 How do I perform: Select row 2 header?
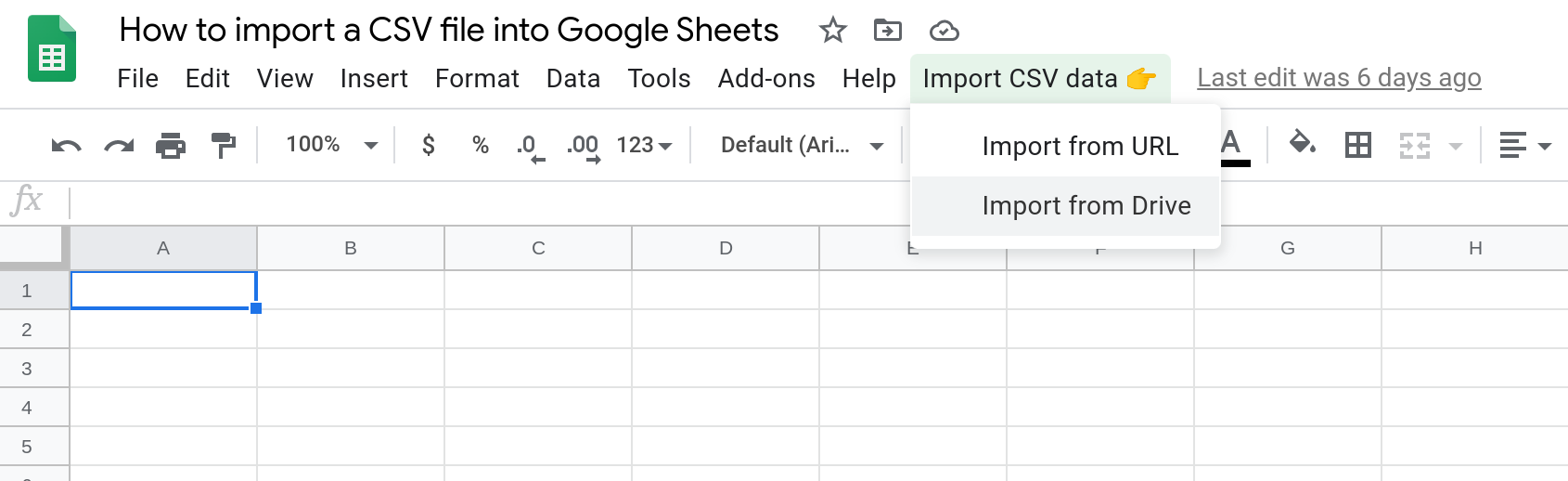(x=34, y=330)
